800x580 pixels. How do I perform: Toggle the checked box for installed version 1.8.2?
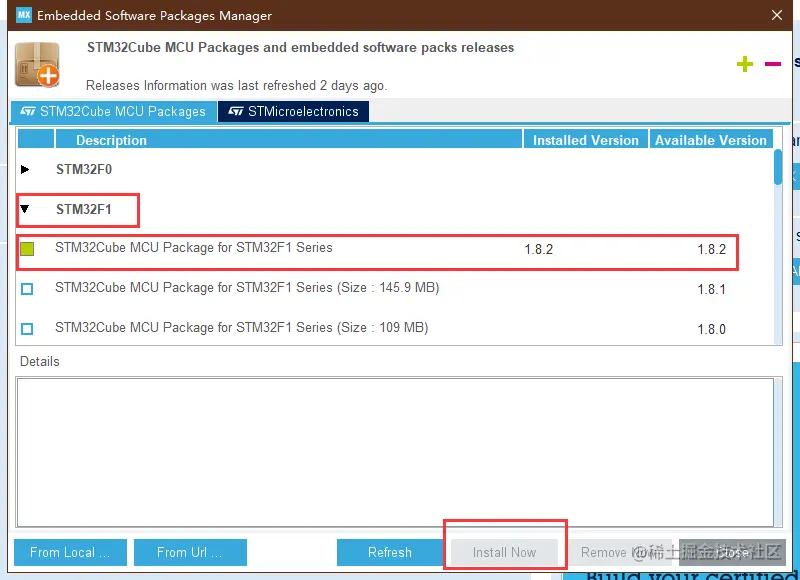27,249
